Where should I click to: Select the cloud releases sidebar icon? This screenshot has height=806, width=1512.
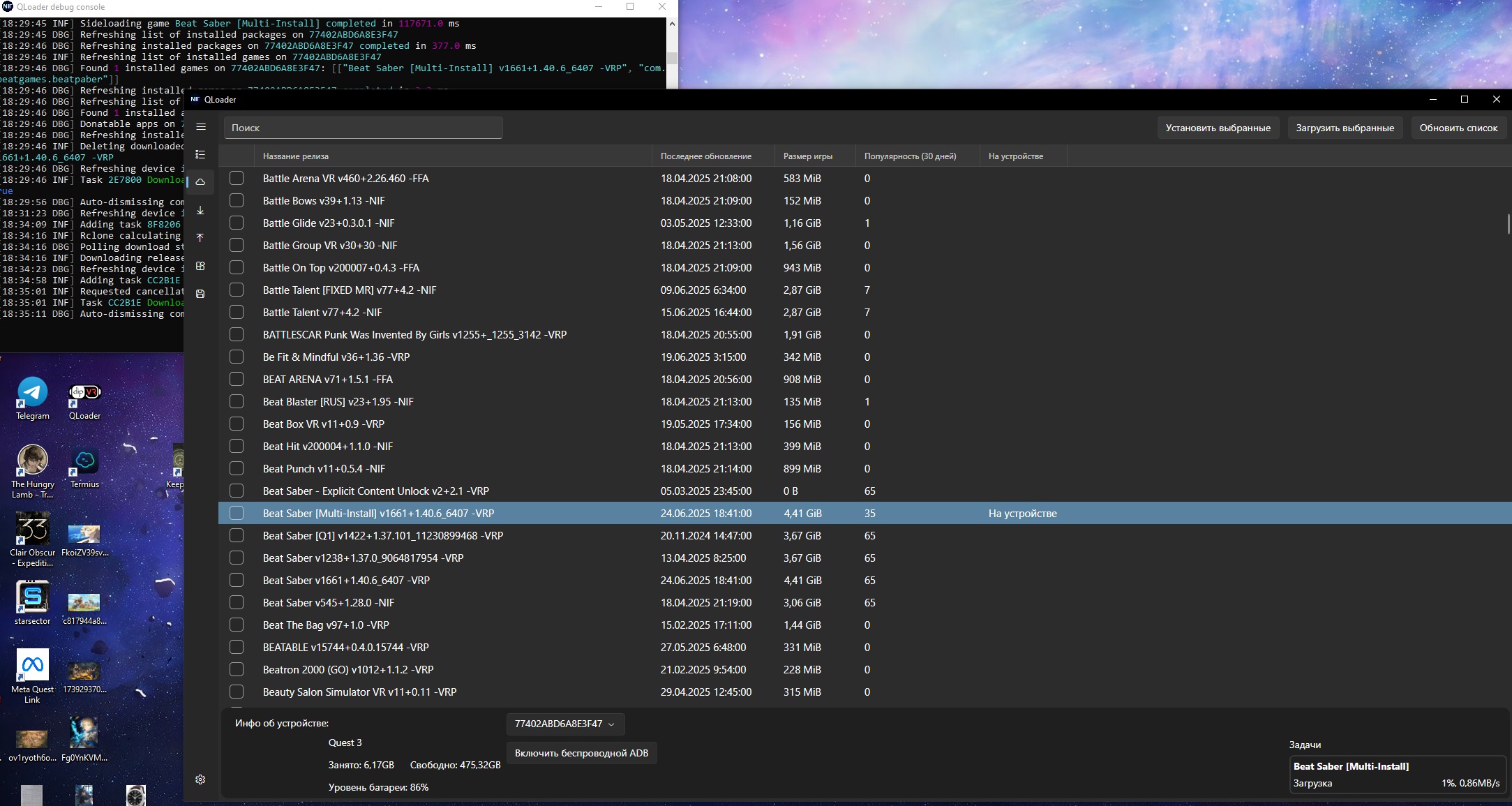pos(201,182)
